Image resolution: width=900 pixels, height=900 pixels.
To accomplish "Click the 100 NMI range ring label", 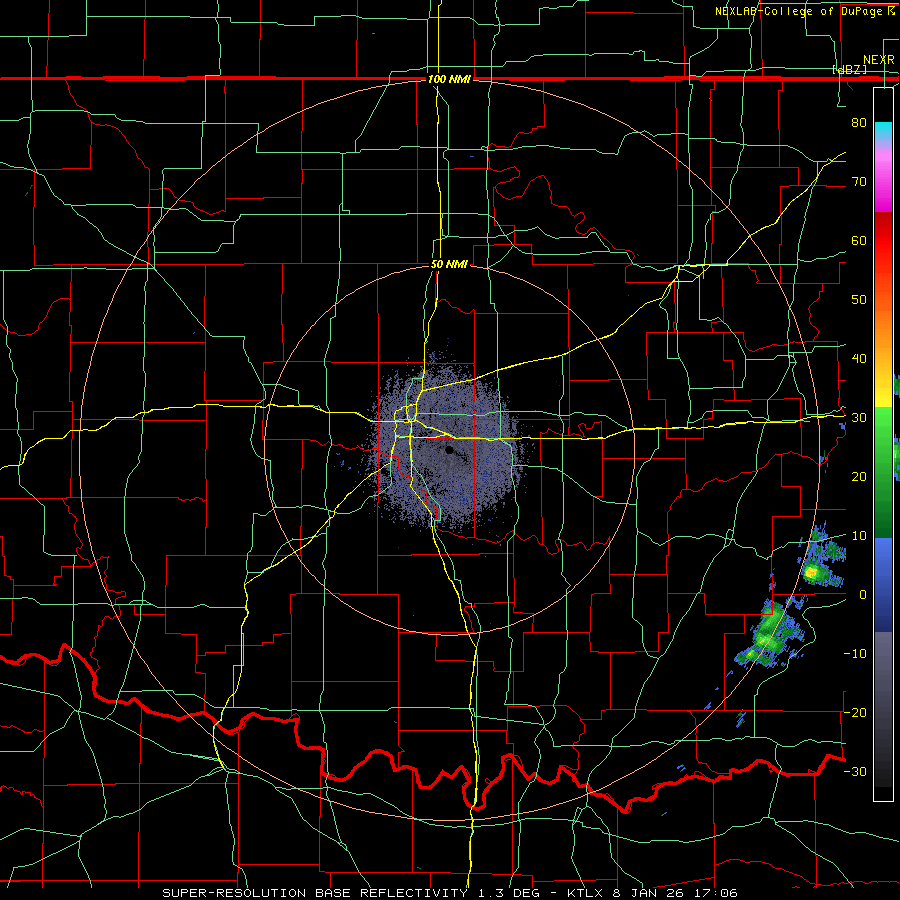I will [x=449, y=79].
